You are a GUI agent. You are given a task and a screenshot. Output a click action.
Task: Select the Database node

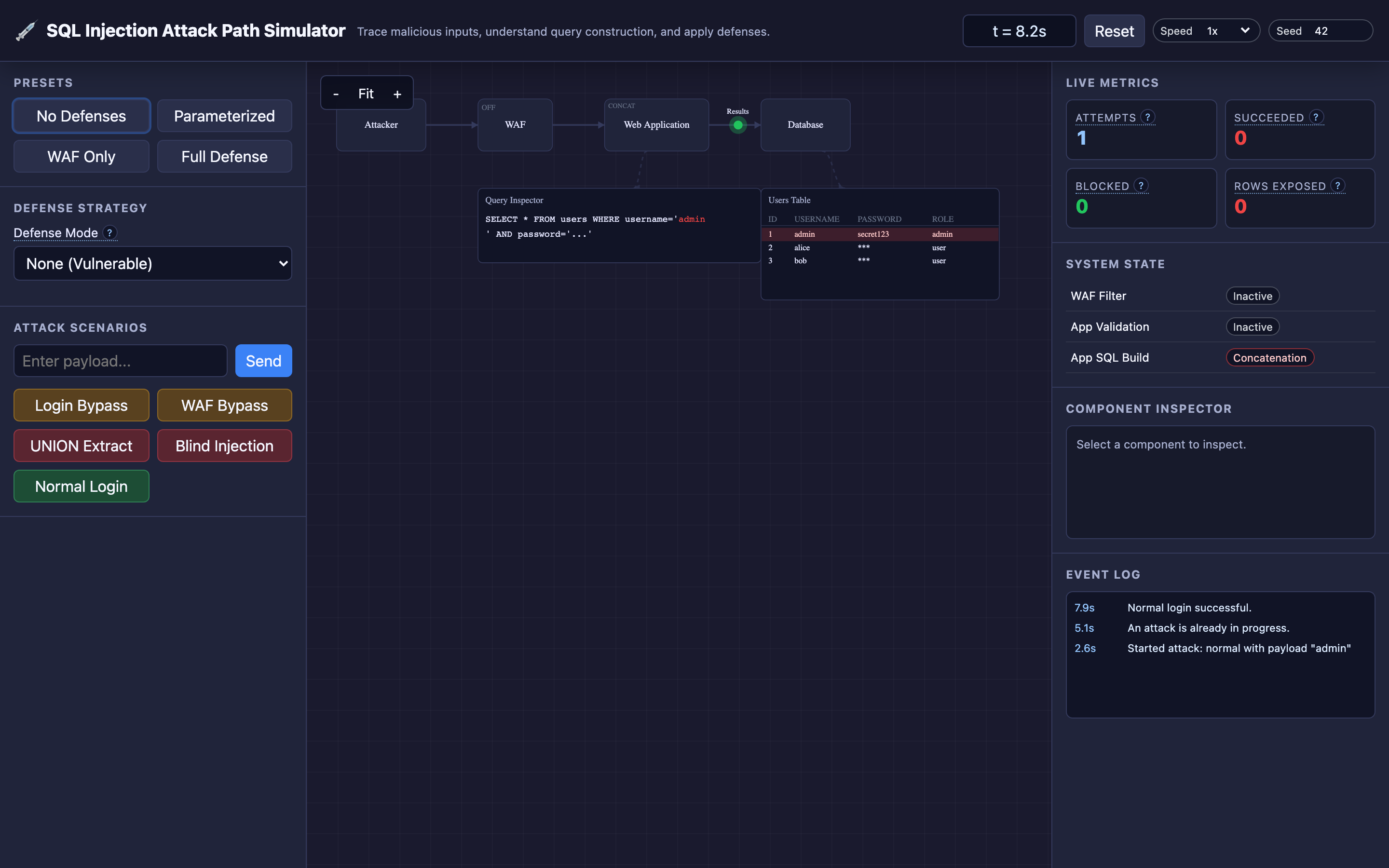(805, 124)
